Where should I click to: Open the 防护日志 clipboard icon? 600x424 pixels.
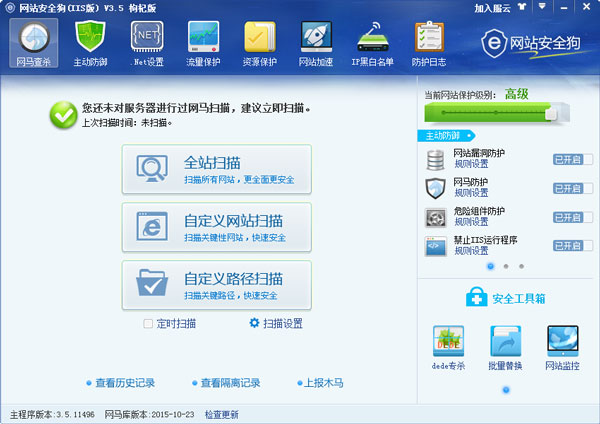(429, 37)
